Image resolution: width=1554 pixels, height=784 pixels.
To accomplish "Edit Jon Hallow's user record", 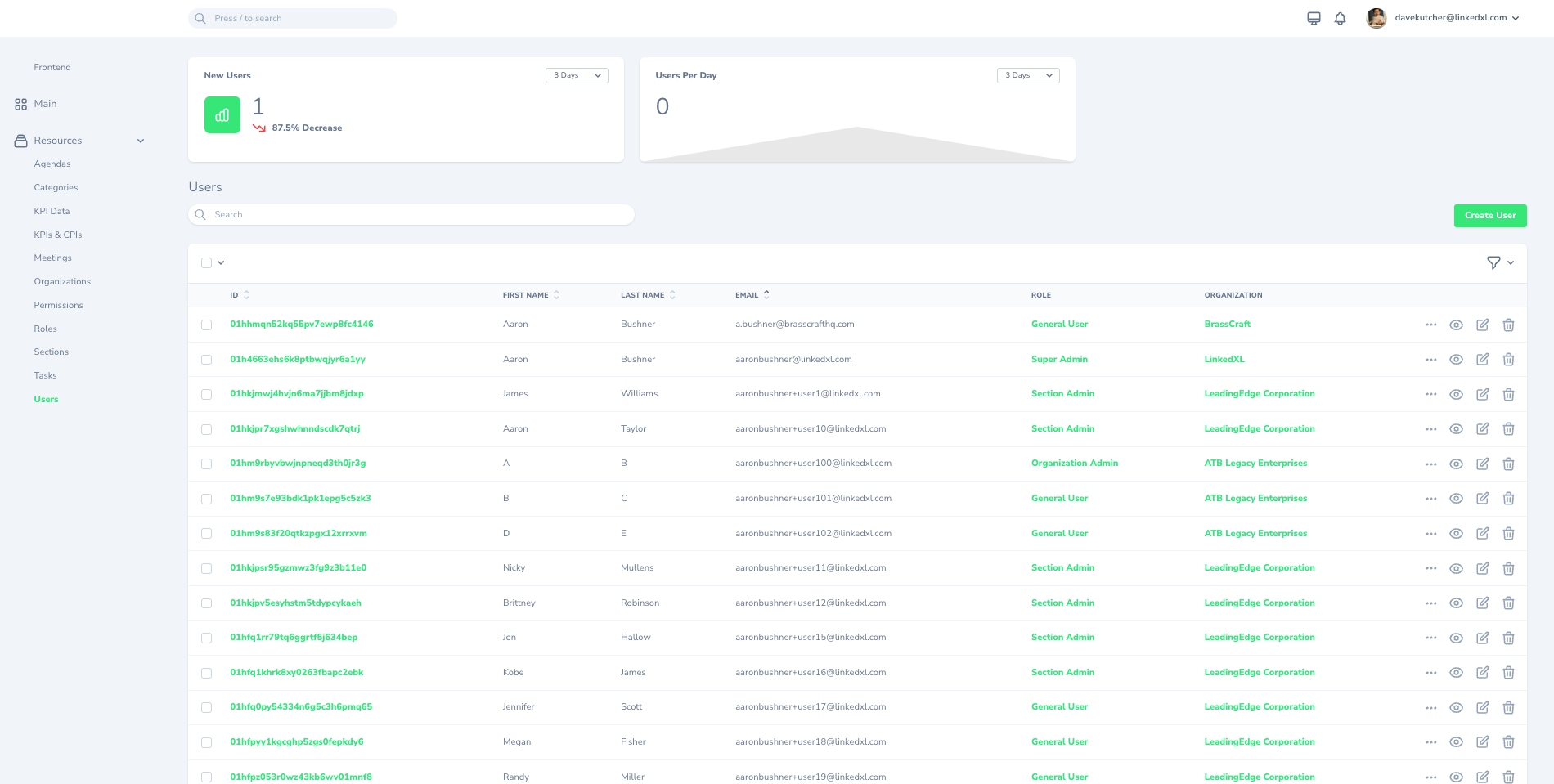I will pos(1482,638).
